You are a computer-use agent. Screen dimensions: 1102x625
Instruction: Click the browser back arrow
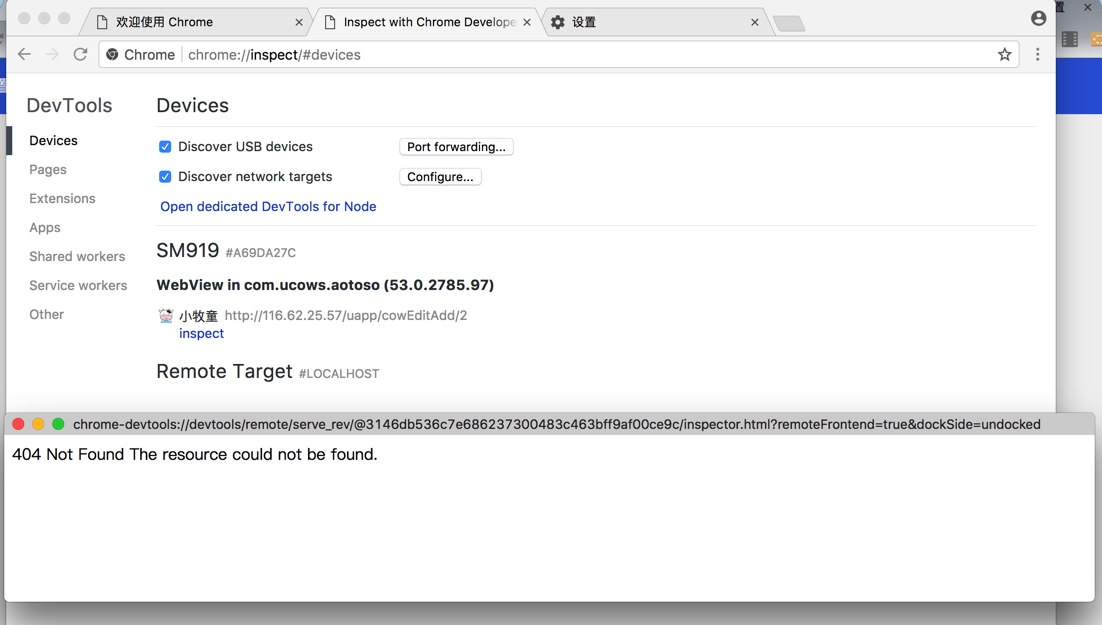tap(24, 55)
